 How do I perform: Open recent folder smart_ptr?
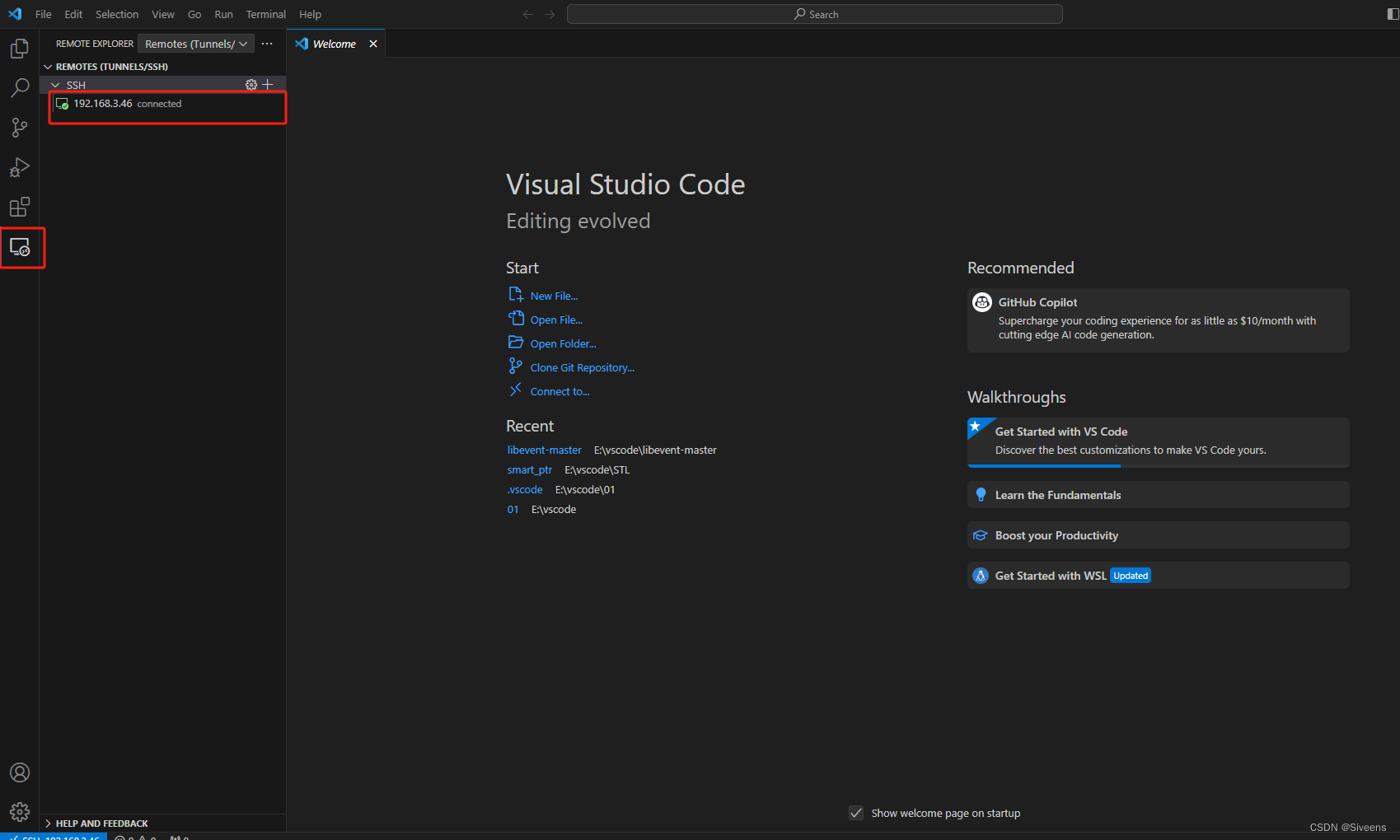click(x=530, y=469)
